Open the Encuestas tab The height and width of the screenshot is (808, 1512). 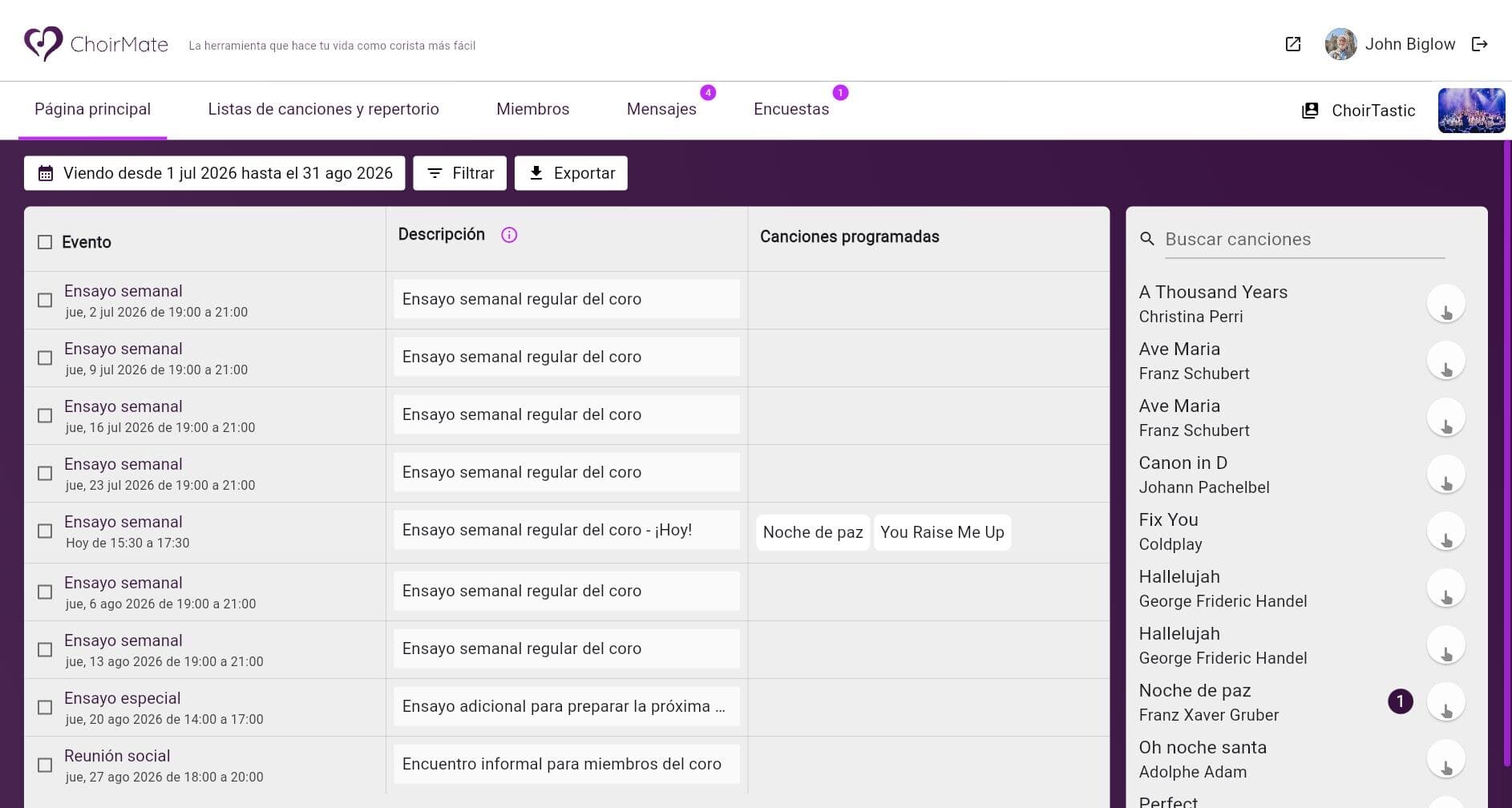tap(791, 109)
